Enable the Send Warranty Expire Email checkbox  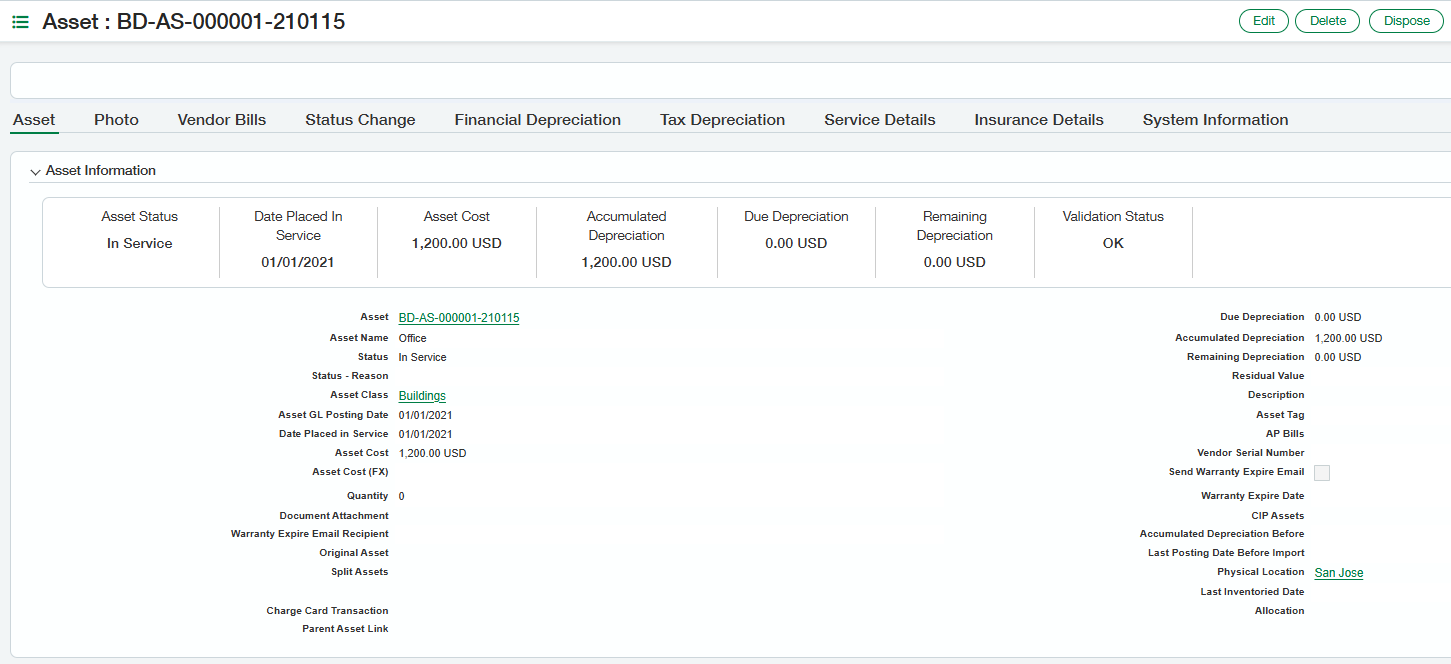point(1321,472)
